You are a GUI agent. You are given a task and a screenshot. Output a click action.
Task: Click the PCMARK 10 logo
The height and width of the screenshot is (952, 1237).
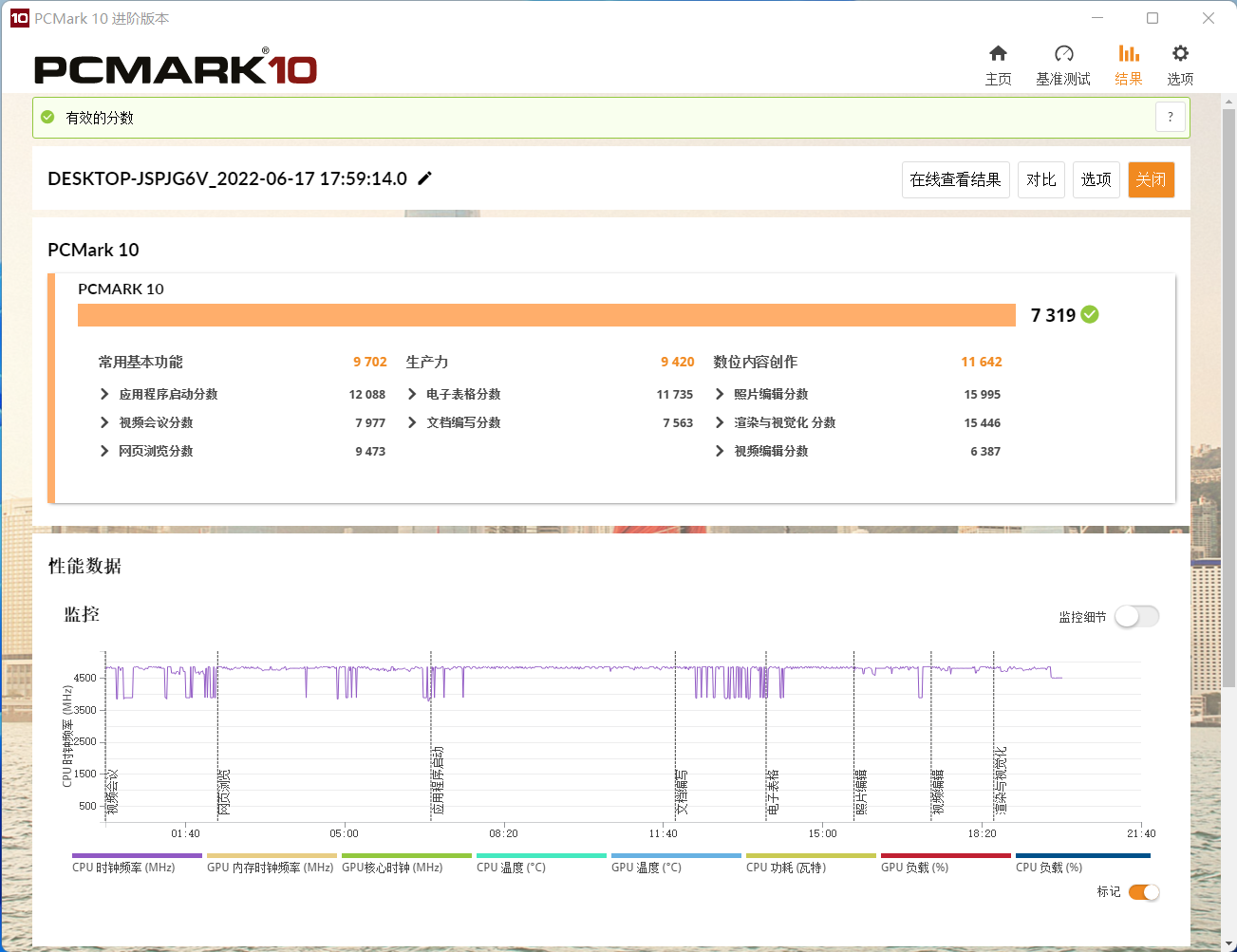pyautogui.click(x=176, y=67)
